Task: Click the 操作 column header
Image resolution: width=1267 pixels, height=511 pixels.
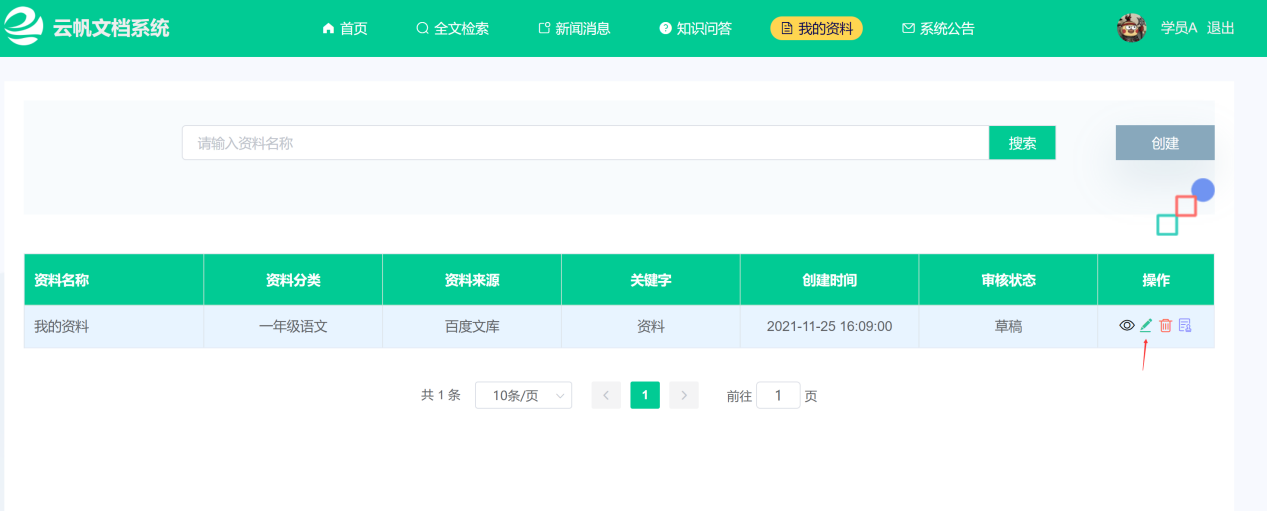Action: coord(1156,280)
